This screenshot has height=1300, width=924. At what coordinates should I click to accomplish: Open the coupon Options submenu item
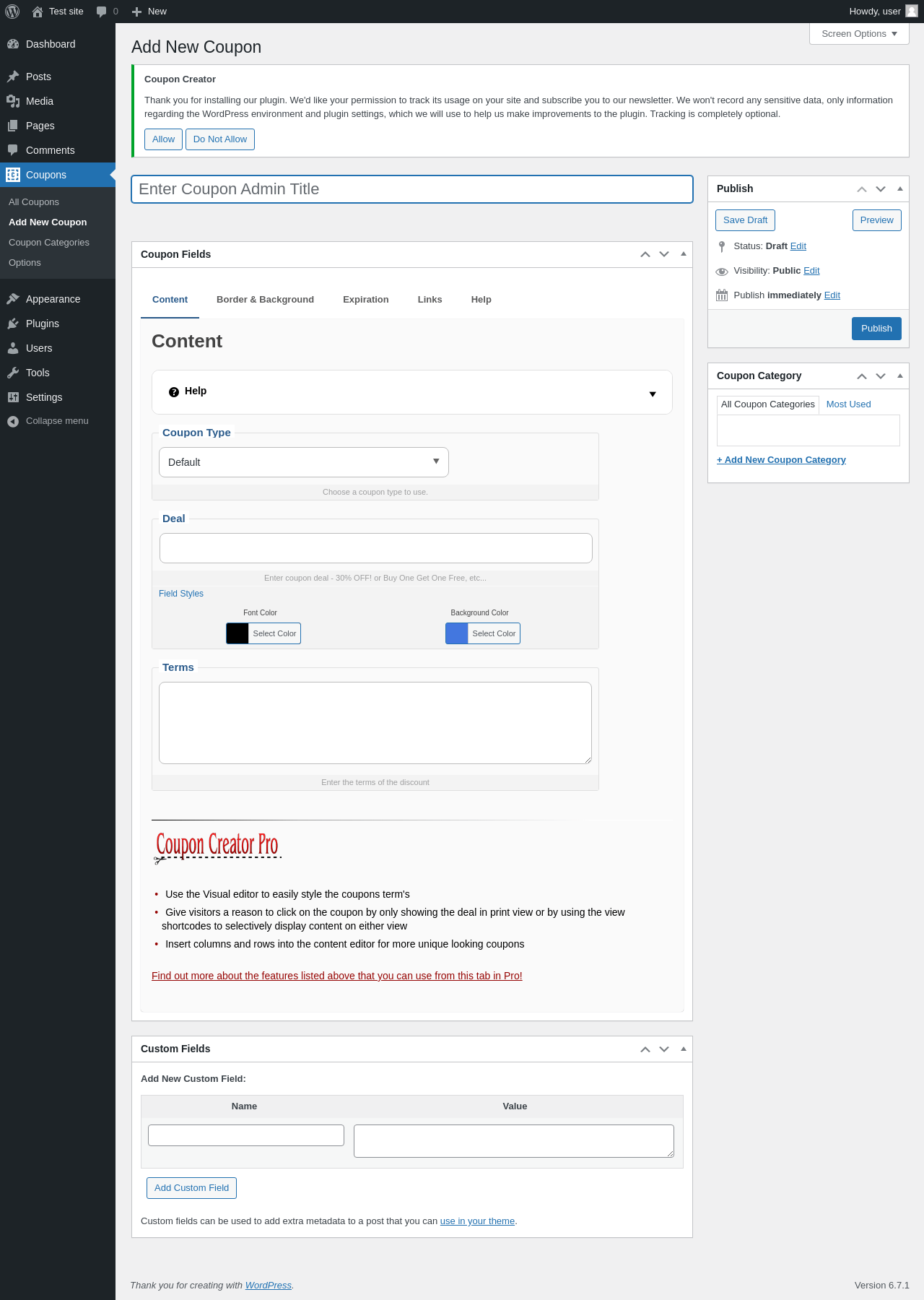pos(25,263)
